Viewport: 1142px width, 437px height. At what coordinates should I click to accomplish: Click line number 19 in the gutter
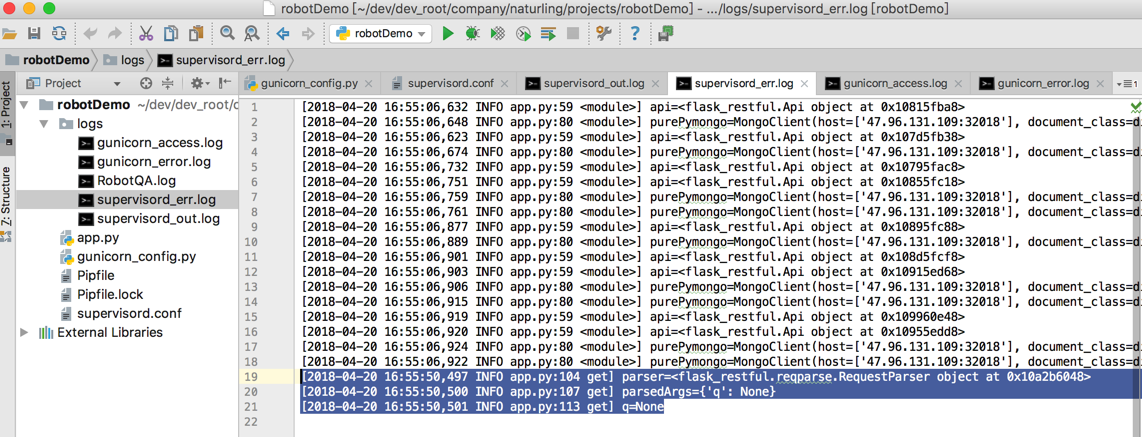251,377
